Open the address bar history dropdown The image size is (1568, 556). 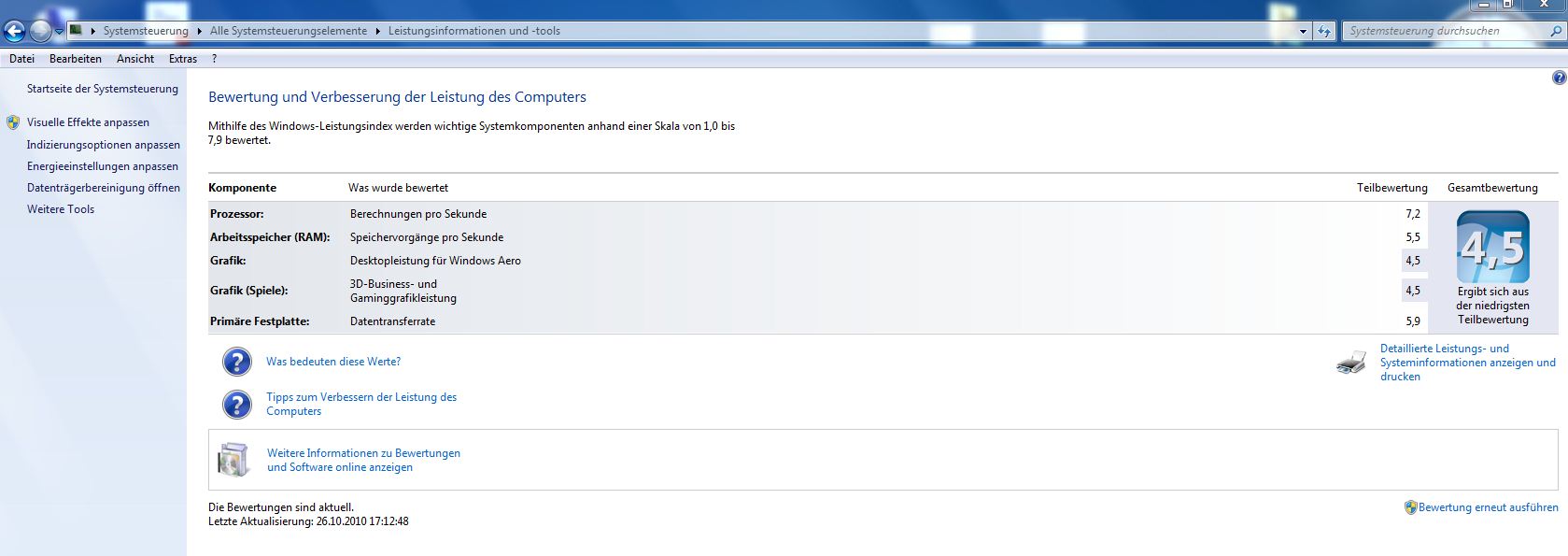click(1303, 31)
